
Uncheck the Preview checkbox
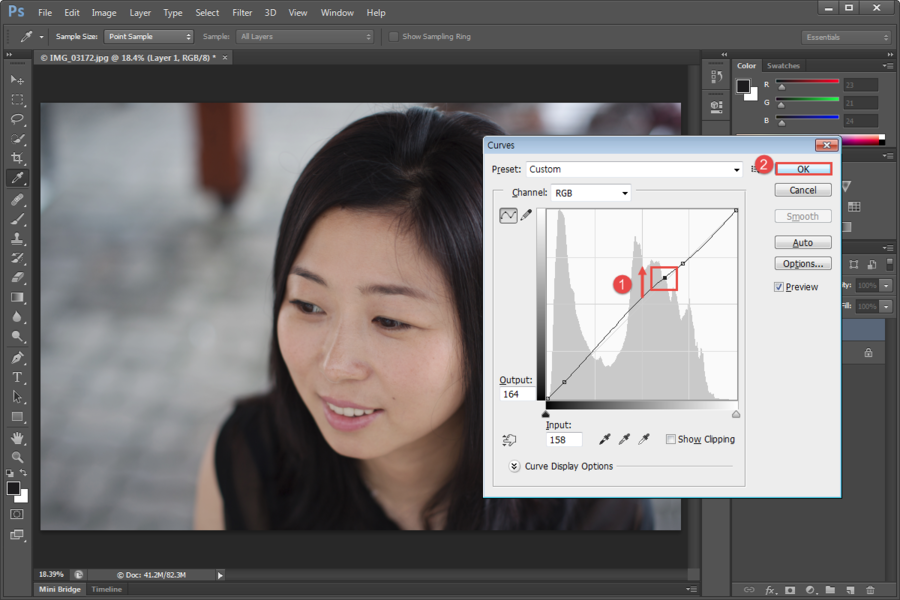tap(779, 287)
